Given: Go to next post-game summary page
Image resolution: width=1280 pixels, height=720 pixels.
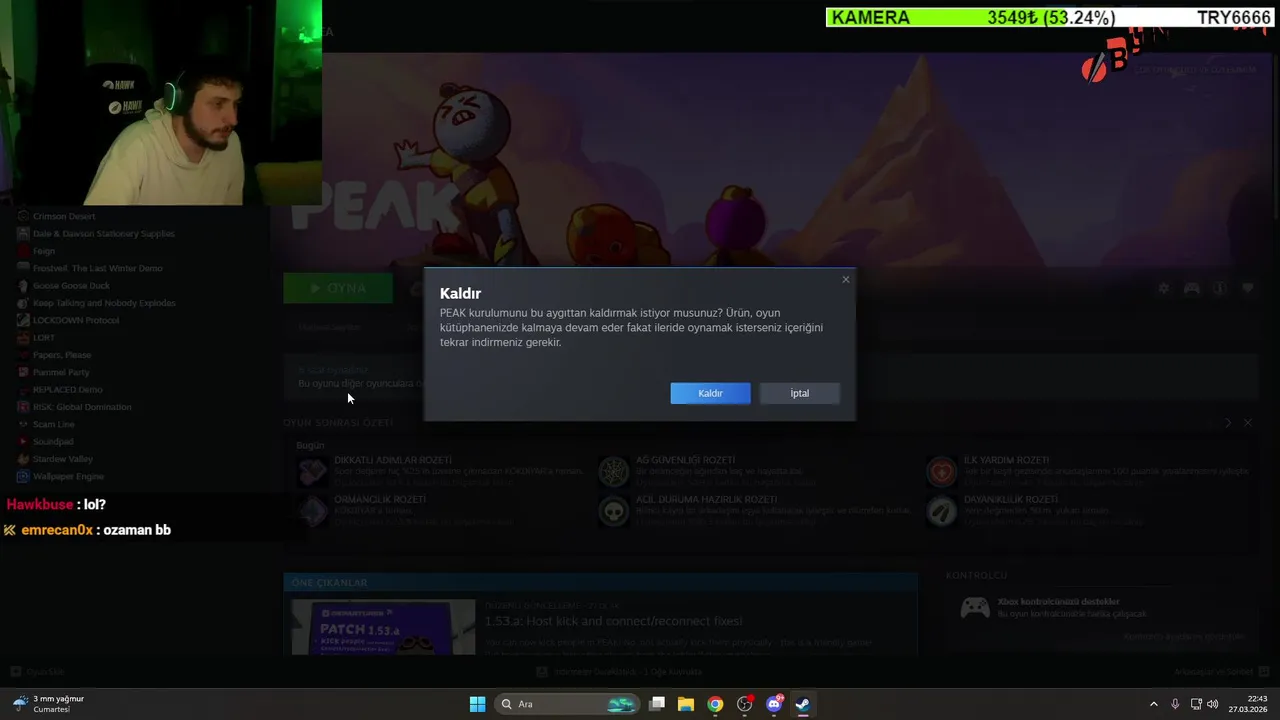Looking at the screenshot, I should tap(1228, 423).
